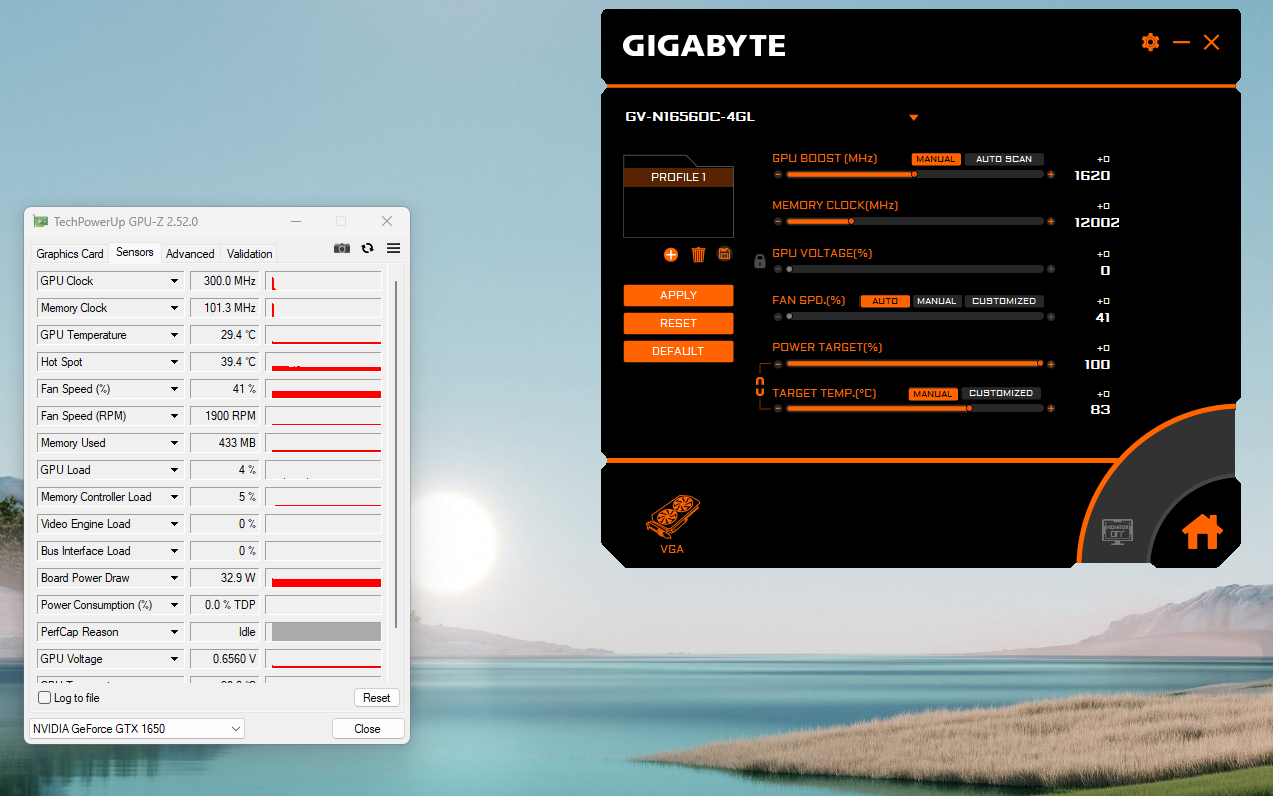Click the add profile plus icon

click(x=671, y=255)
